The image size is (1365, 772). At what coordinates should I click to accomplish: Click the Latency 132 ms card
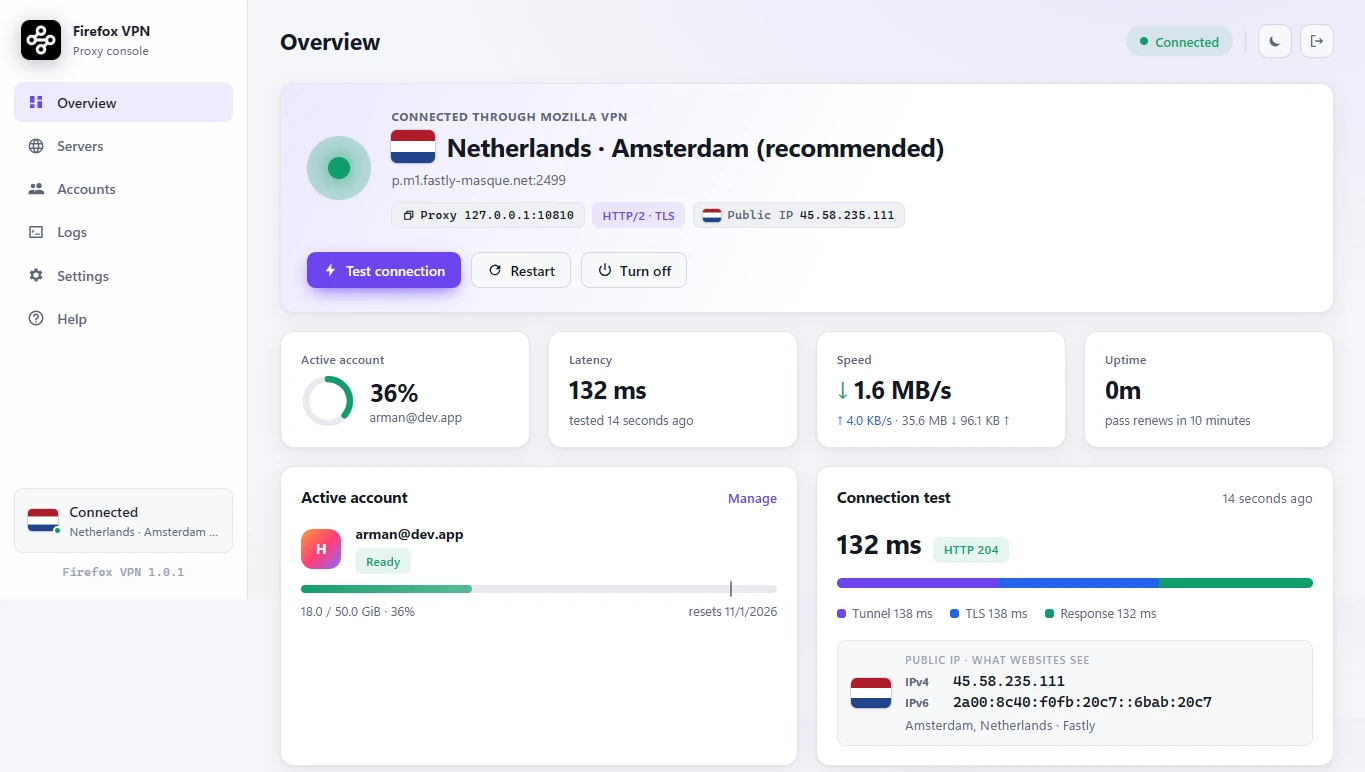[673, 390]
